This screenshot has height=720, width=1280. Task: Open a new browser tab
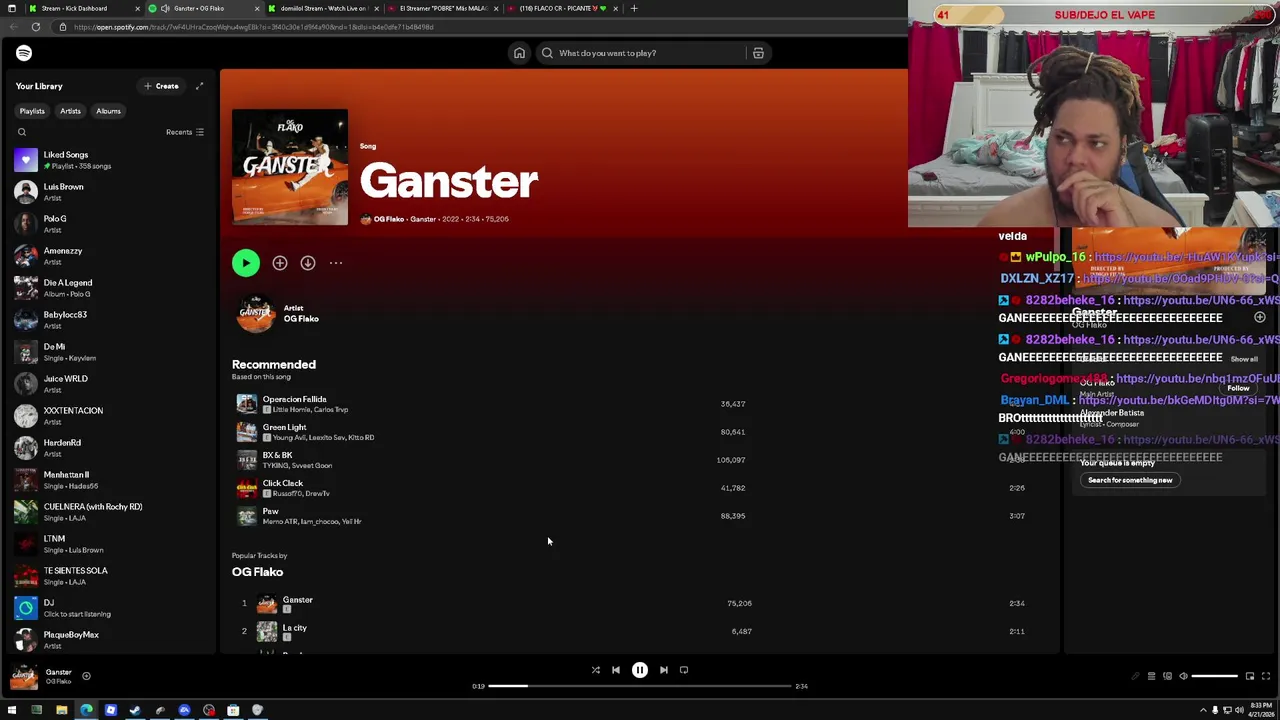[x=633, y=8]
